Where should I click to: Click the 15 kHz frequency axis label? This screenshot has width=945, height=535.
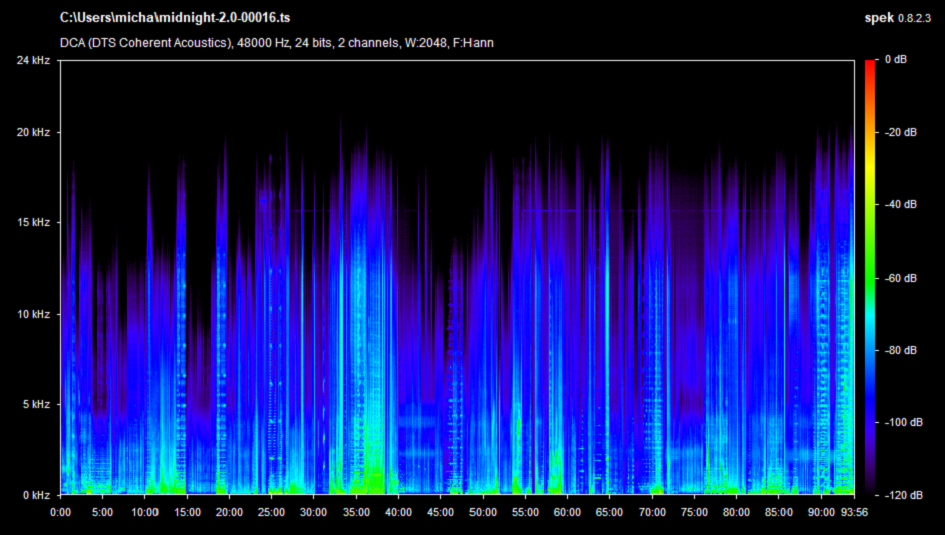(34, 223)
